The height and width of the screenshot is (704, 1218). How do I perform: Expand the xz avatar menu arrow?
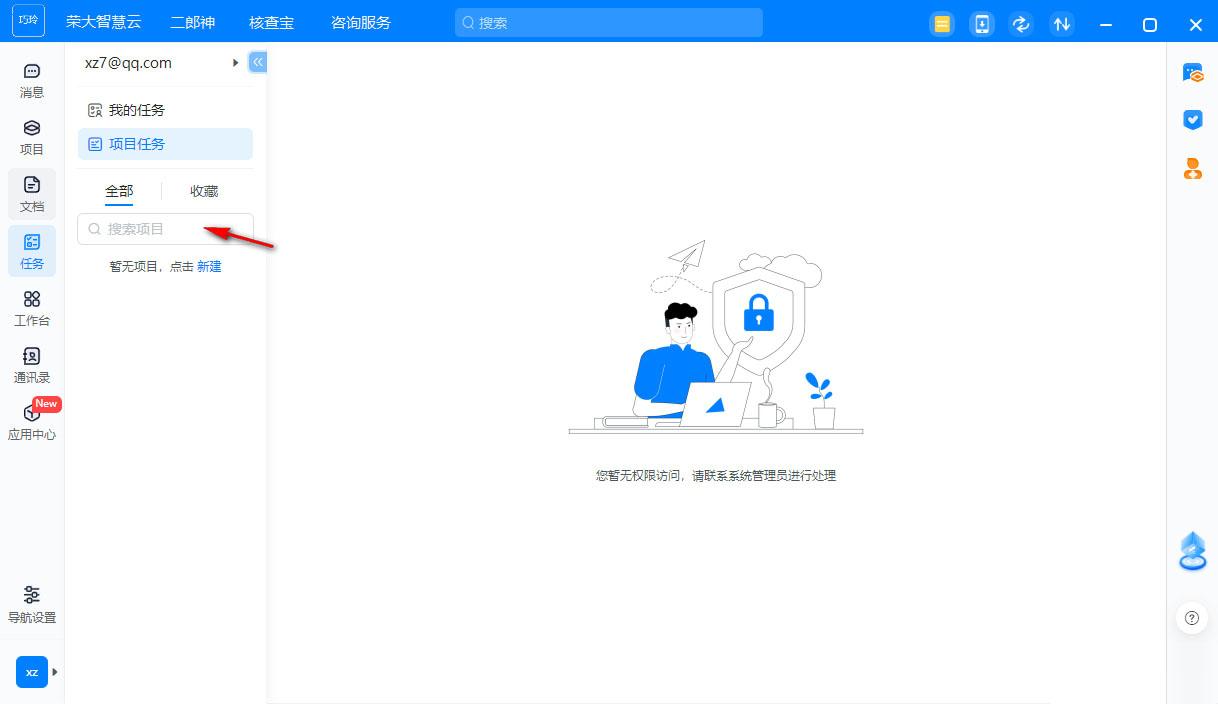(55, 672)
